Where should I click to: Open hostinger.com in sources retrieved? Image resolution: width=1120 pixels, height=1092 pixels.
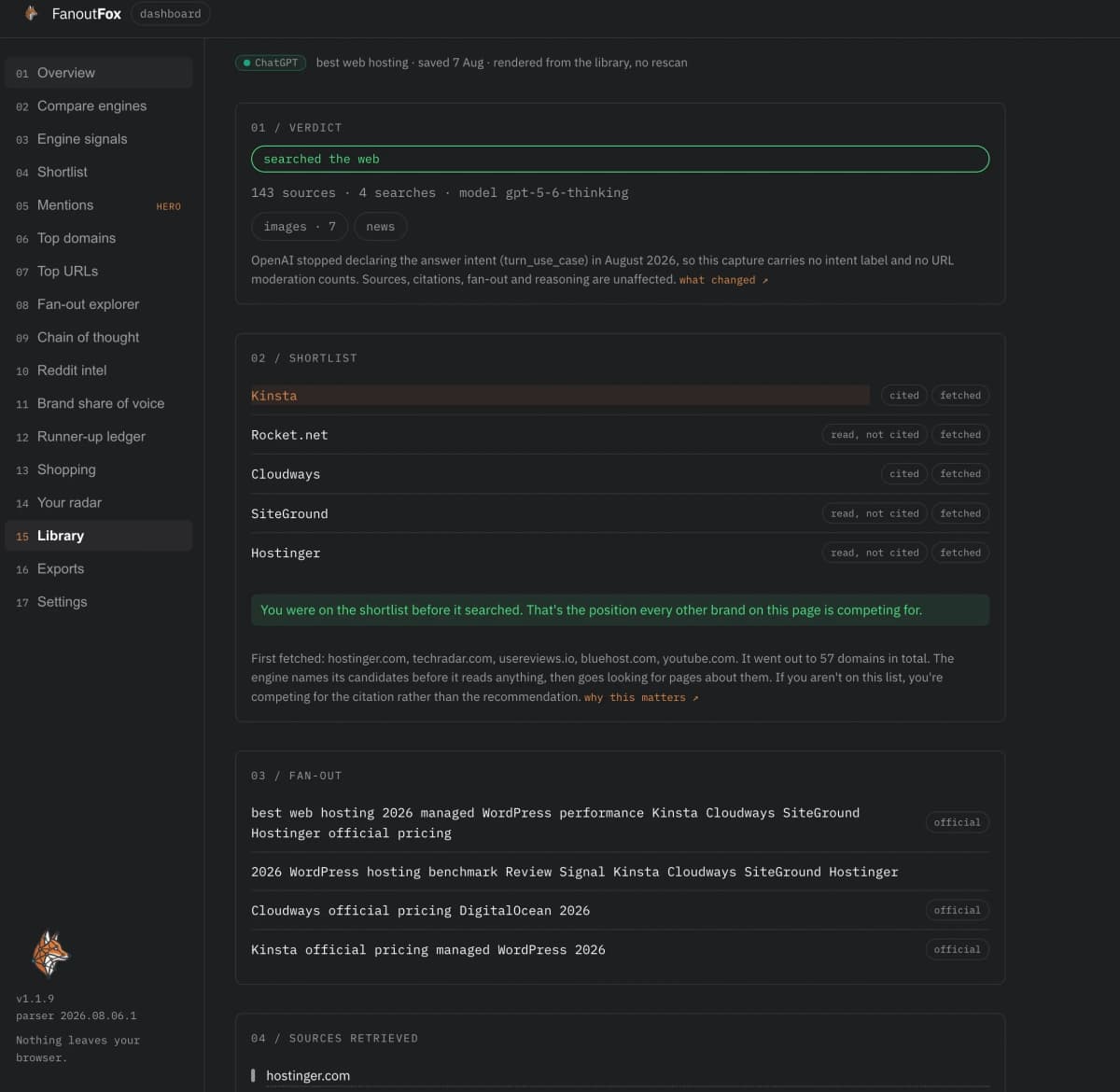click(x=308, y=1075)
